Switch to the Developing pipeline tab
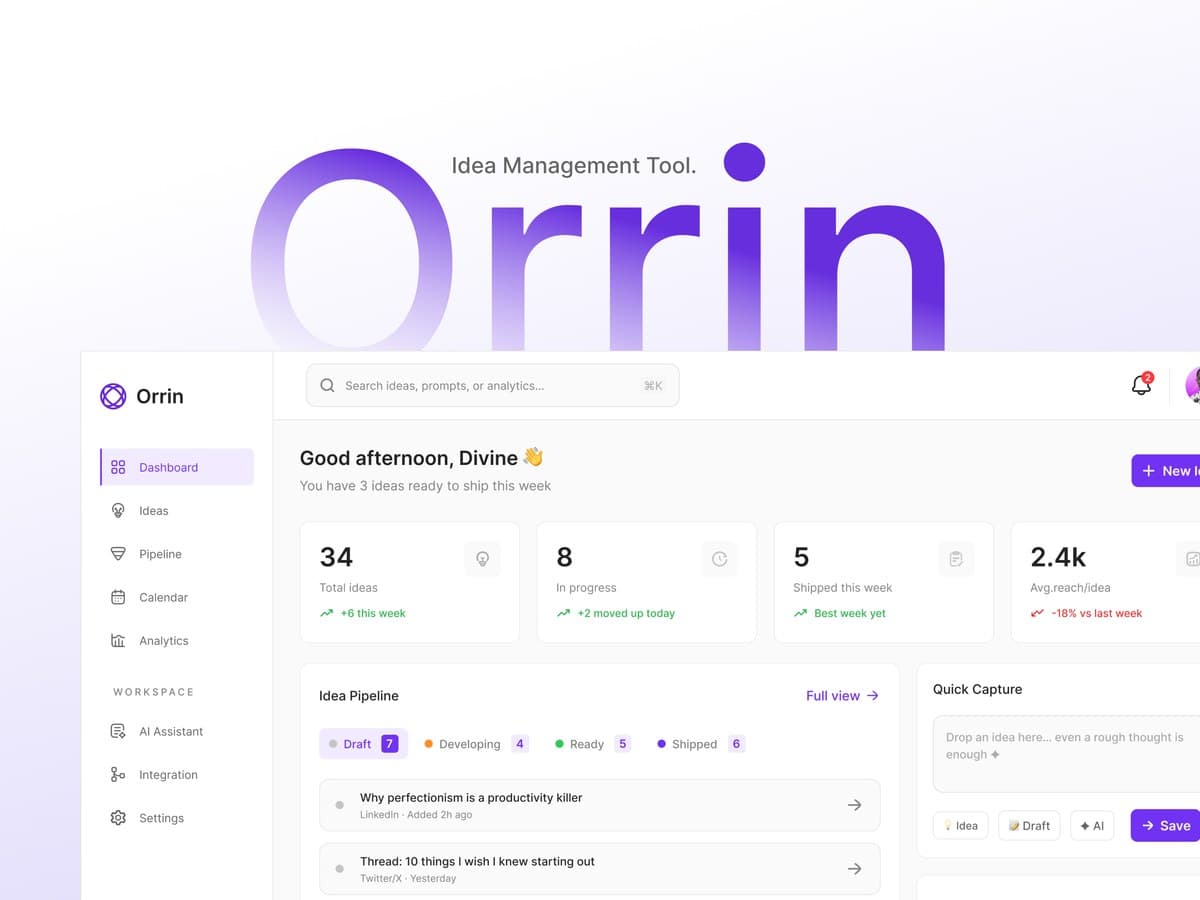 pyautogui.click(x=476, y=744)
